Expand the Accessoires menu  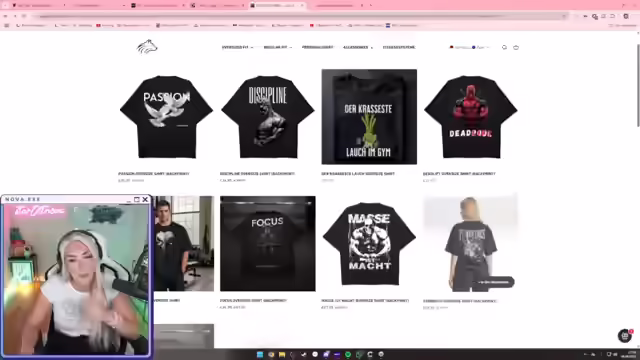pyautogui.click(x=358, y=47)
